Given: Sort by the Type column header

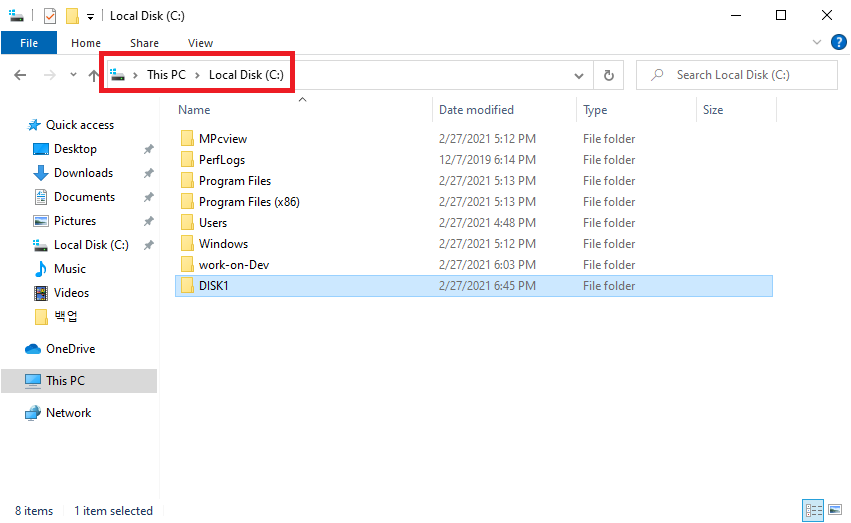Looking at the screenshot, I should [595, 110].
